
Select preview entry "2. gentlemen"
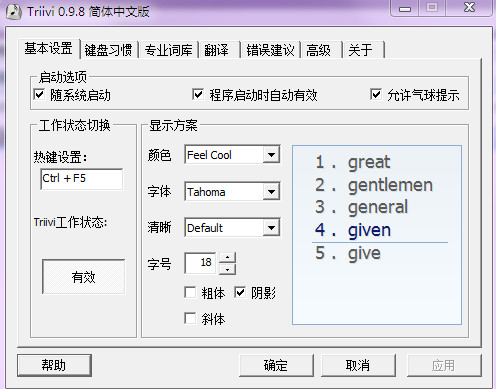tap(374, 185)
